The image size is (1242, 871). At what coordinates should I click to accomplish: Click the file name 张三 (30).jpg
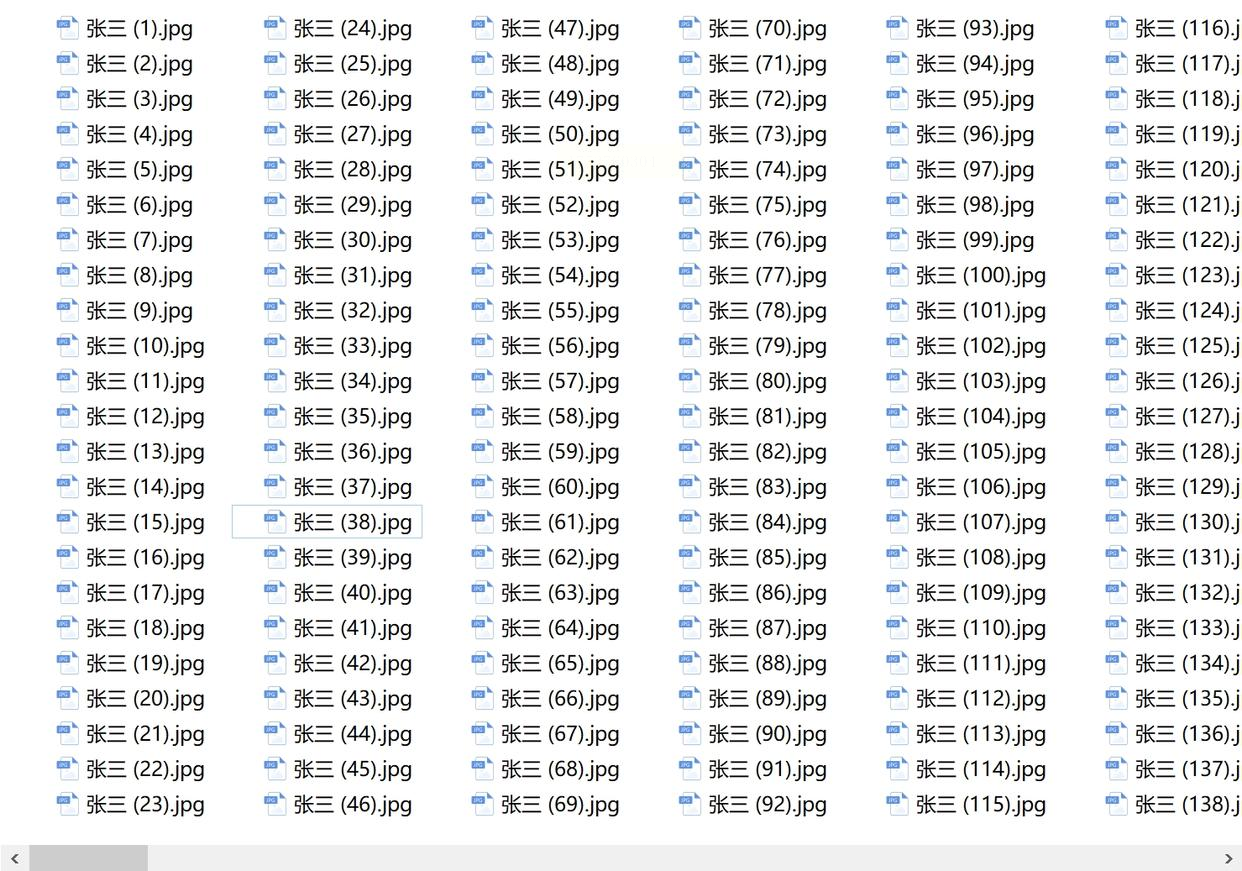(x=353, y=240)
